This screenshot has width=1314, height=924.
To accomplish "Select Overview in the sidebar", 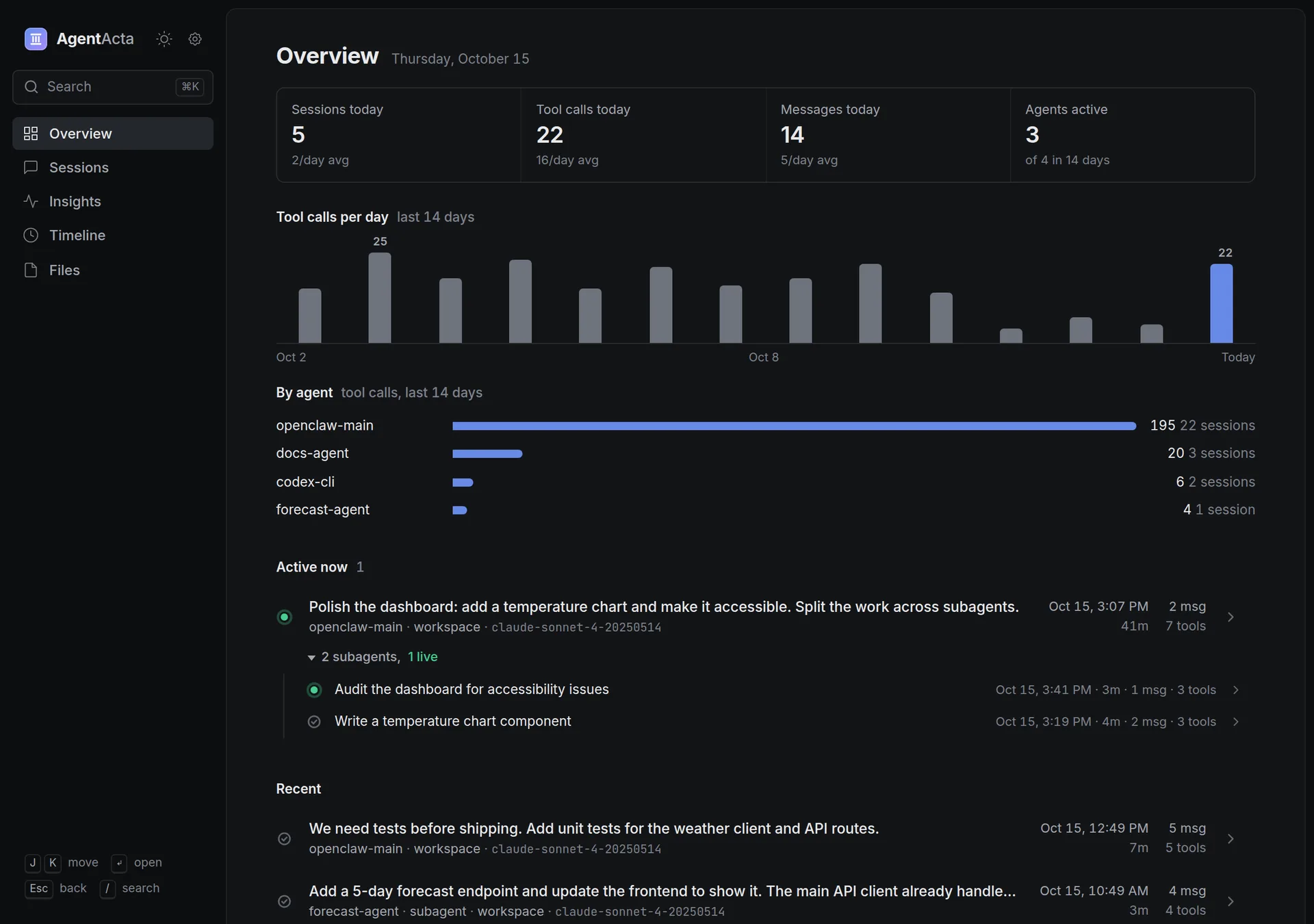I will tap(113, 133).
